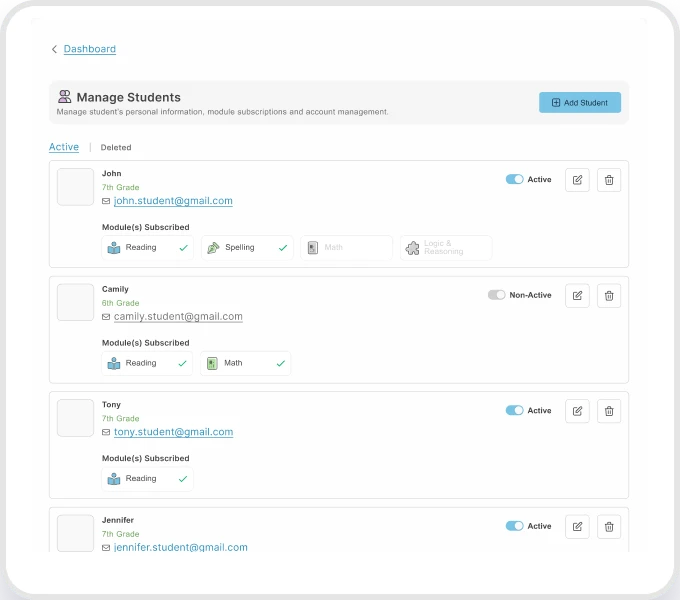Select the Active tab
Viewport: 680px width, 600px height.
tap(64, 147)
